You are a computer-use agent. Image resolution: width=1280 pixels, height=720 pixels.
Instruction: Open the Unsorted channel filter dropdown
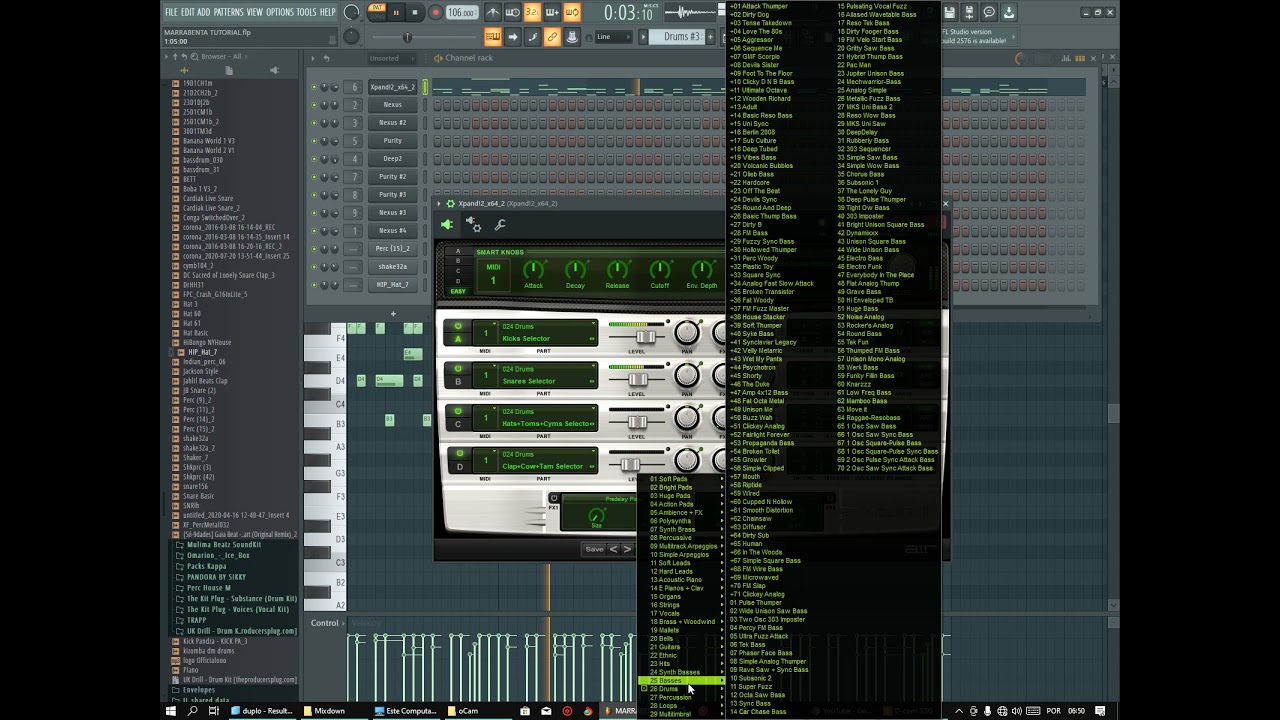[392, 58]
